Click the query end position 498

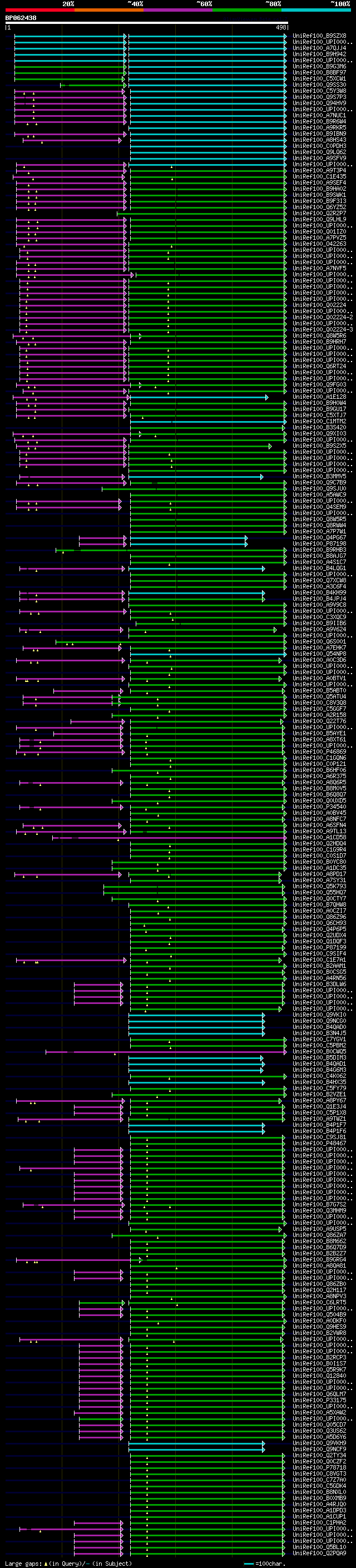(x=280, y=27)
